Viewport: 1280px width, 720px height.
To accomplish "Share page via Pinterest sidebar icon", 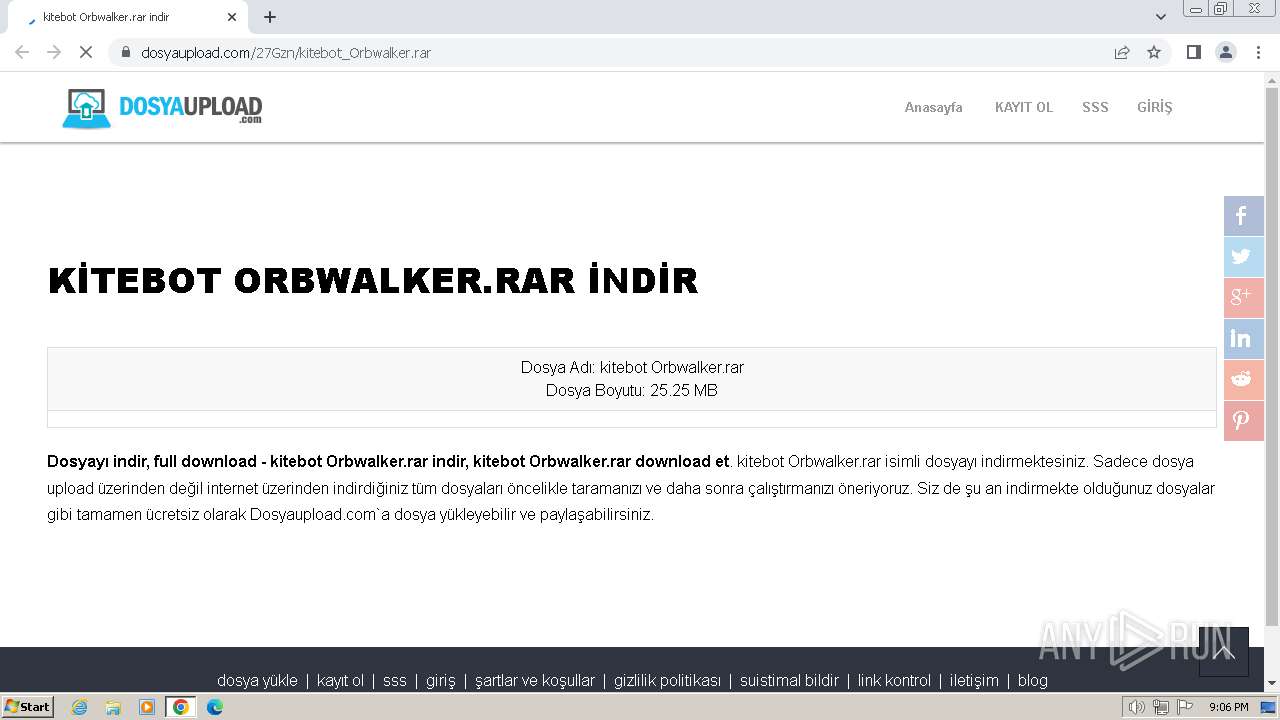I will click(x=1243, y=421).
